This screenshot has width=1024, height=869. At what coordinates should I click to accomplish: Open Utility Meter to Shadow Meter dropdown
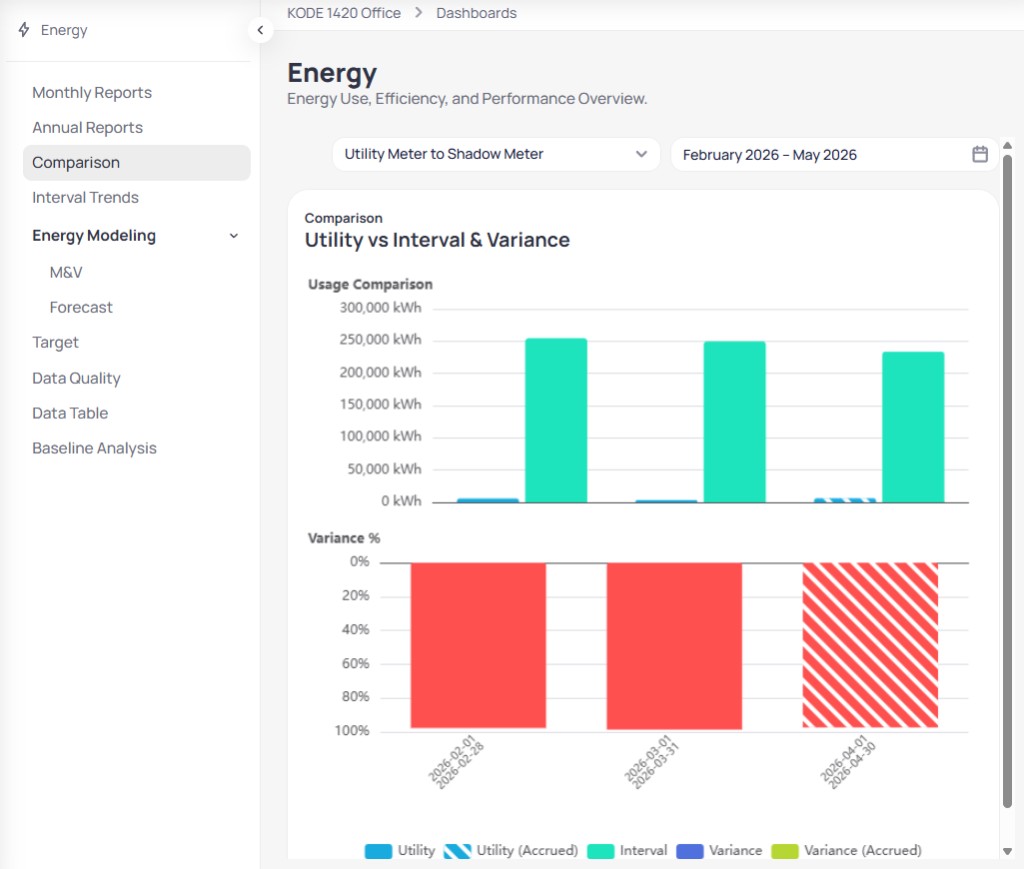click(x=496, y=155)
